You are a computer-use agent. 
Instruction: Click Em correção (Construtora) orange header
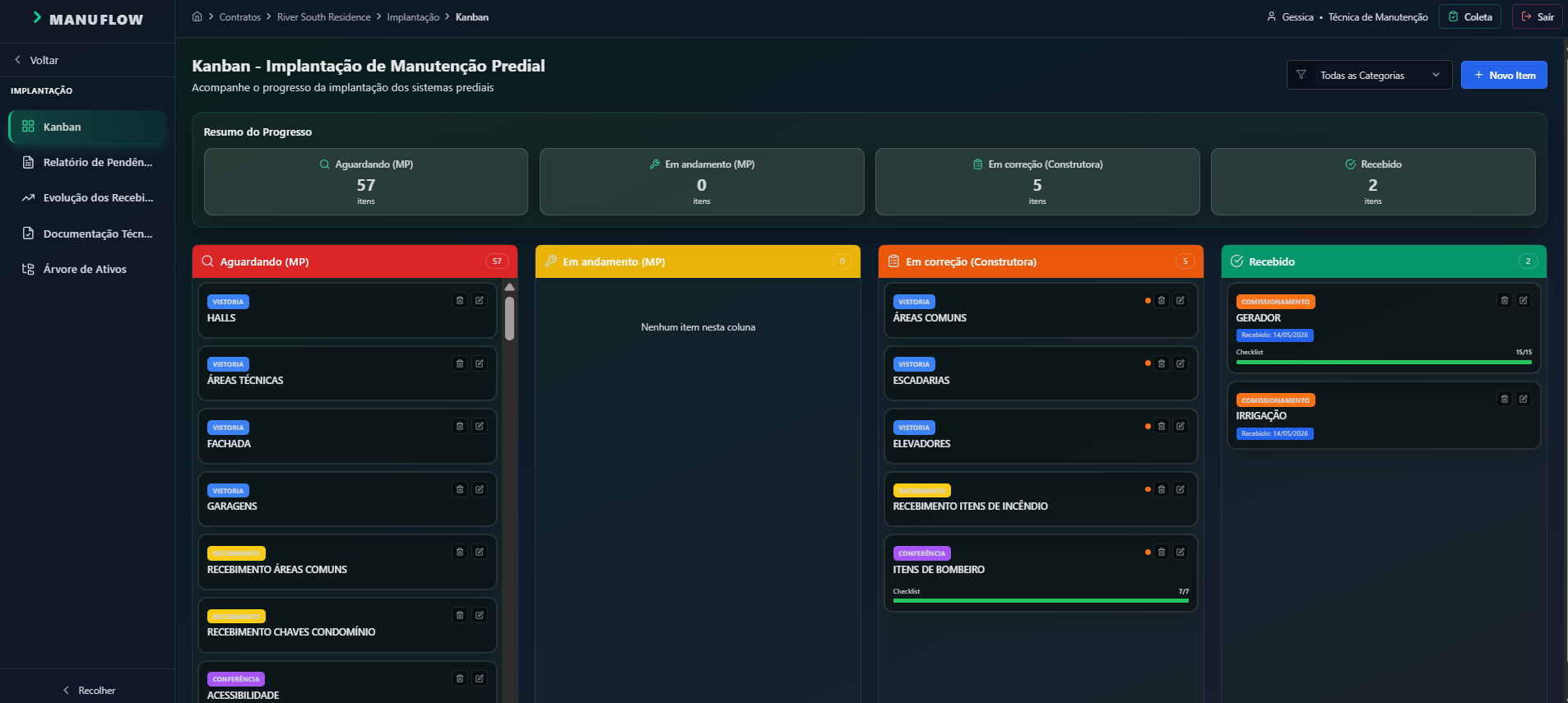(1041, 261)
